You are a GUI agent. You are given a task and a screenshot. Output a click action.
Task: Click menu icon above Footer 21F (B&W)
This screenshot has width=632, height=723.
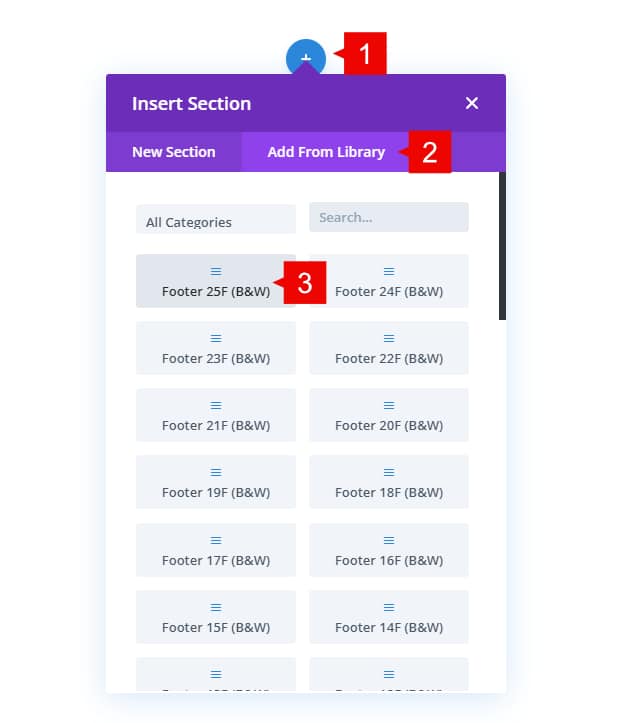[x=216, y=405]
